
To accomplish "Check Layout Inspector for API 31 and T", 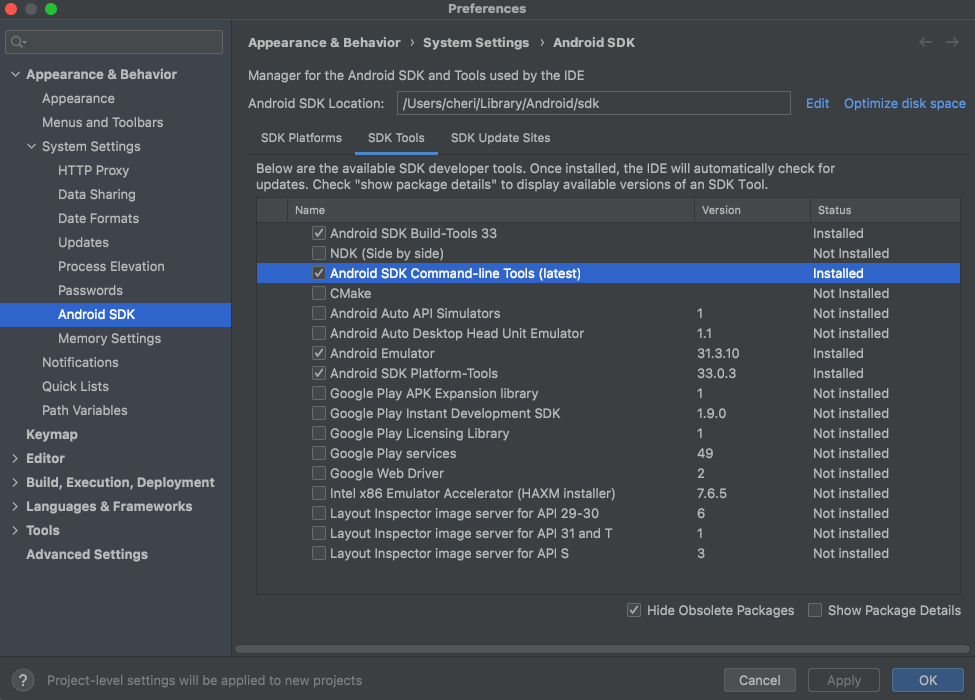I will [319, 533].
